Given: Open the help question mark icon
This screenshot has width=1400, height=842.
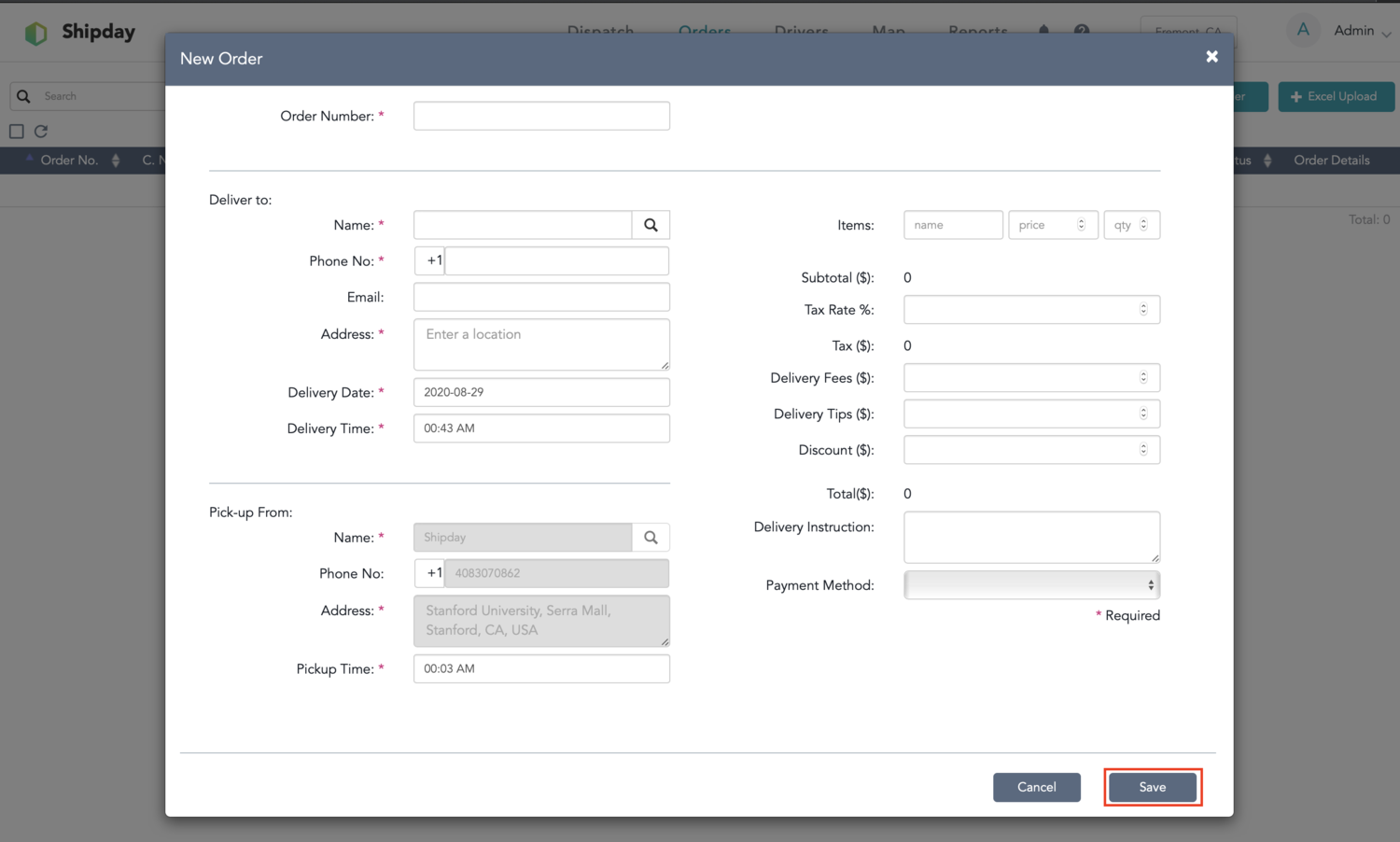Looking at the screenshot, I should point(1082,31).
